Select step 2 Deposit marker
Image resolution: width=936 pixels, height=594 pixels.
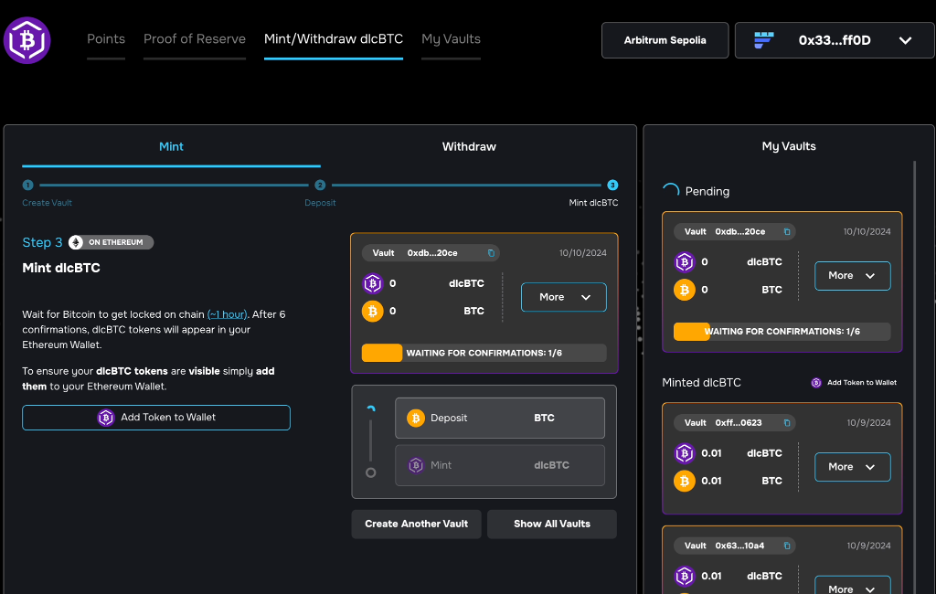(x=320, y=185)
